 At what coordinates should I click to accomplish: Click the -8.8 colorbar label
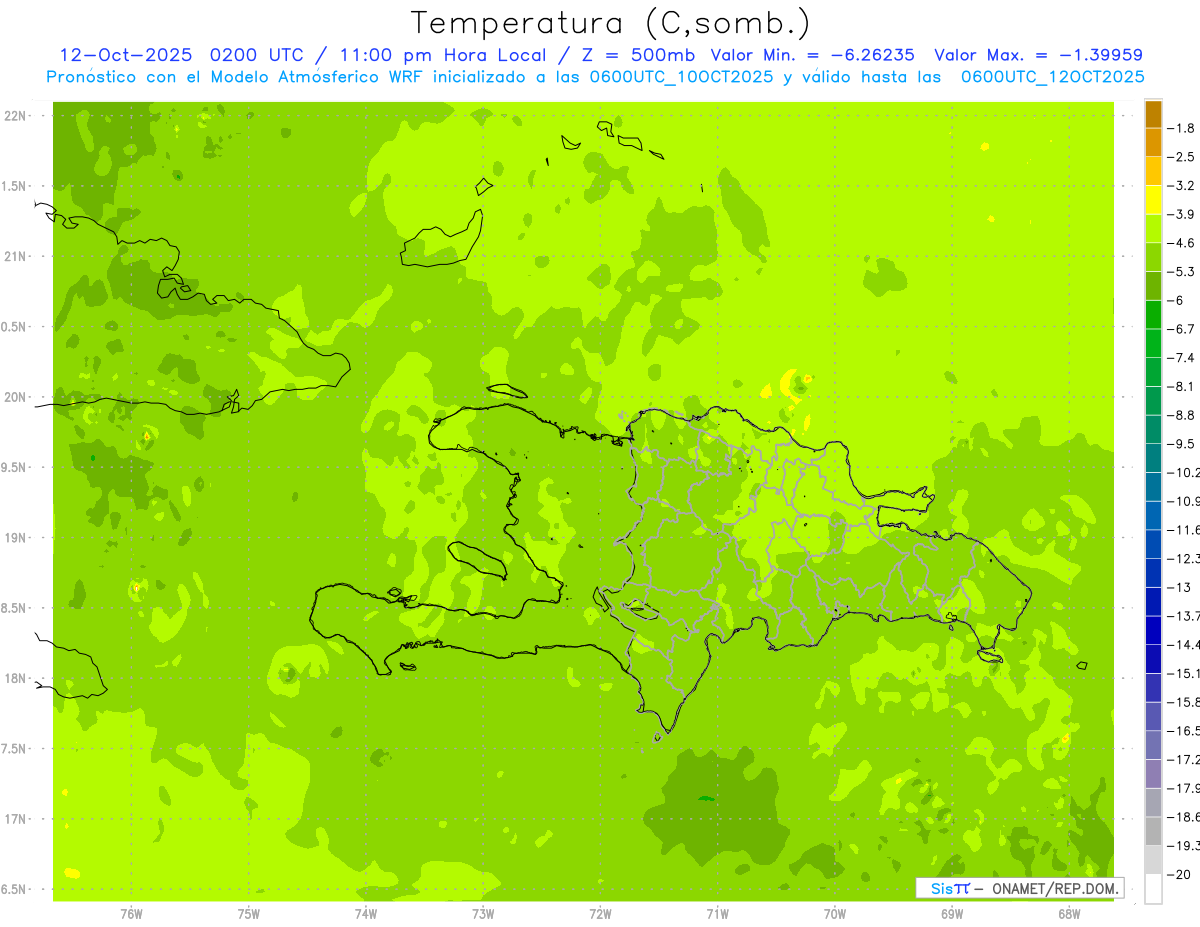pyautogui.click(x=1181, y=415)
